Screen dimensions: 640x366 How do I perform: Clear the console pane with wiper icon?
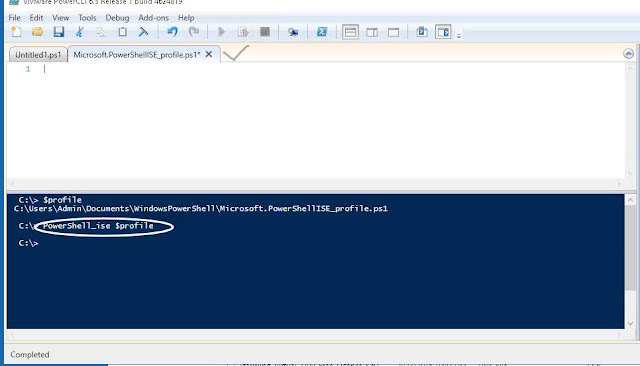pyautogui.click(x=143, y=32)
